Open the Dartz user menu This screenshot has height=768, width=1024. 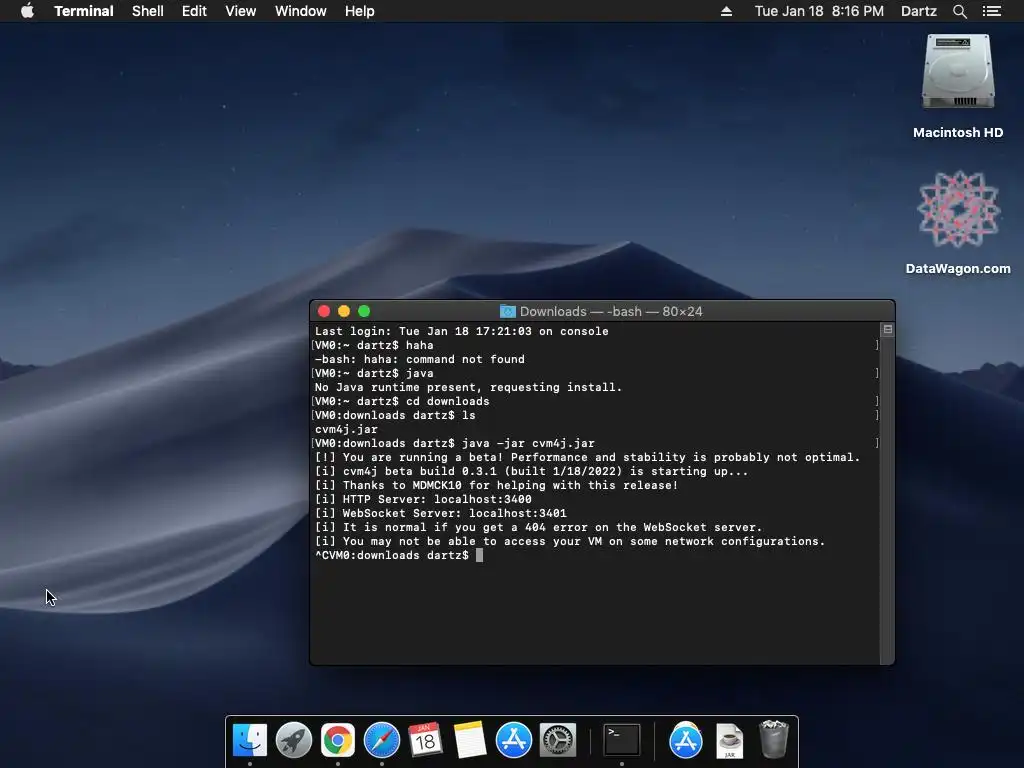pos(918,11)
